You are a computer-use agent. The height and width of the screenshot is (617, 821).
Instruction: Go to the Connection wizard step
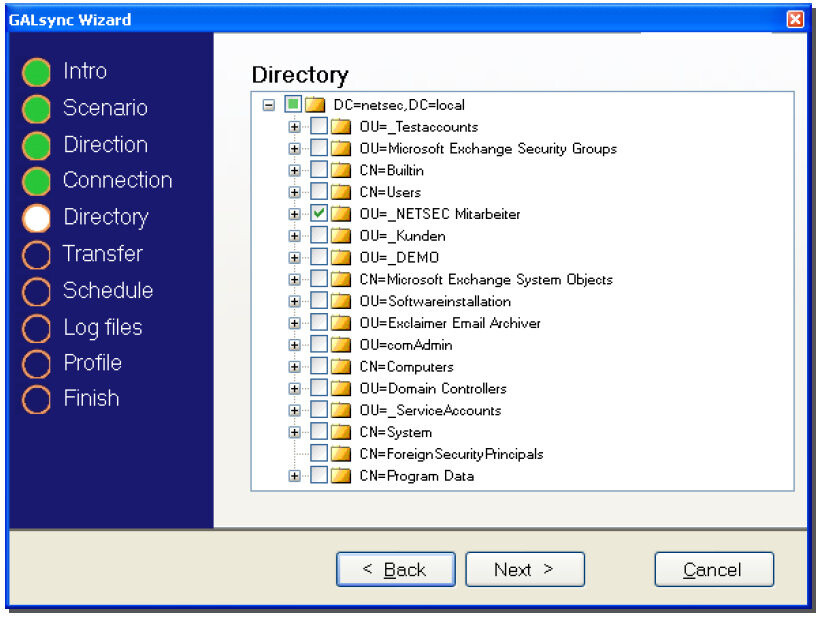pyautogui.click(x=117, y=180)
